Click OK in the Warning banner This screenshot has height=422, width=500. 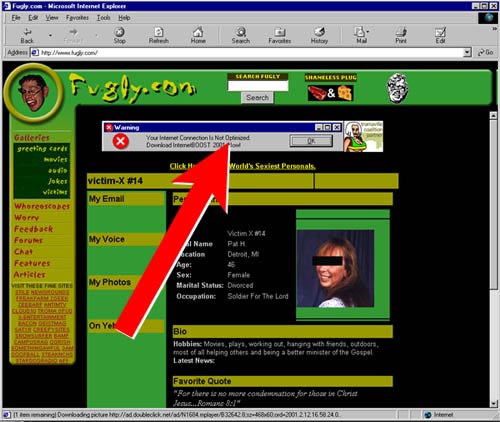311,141
